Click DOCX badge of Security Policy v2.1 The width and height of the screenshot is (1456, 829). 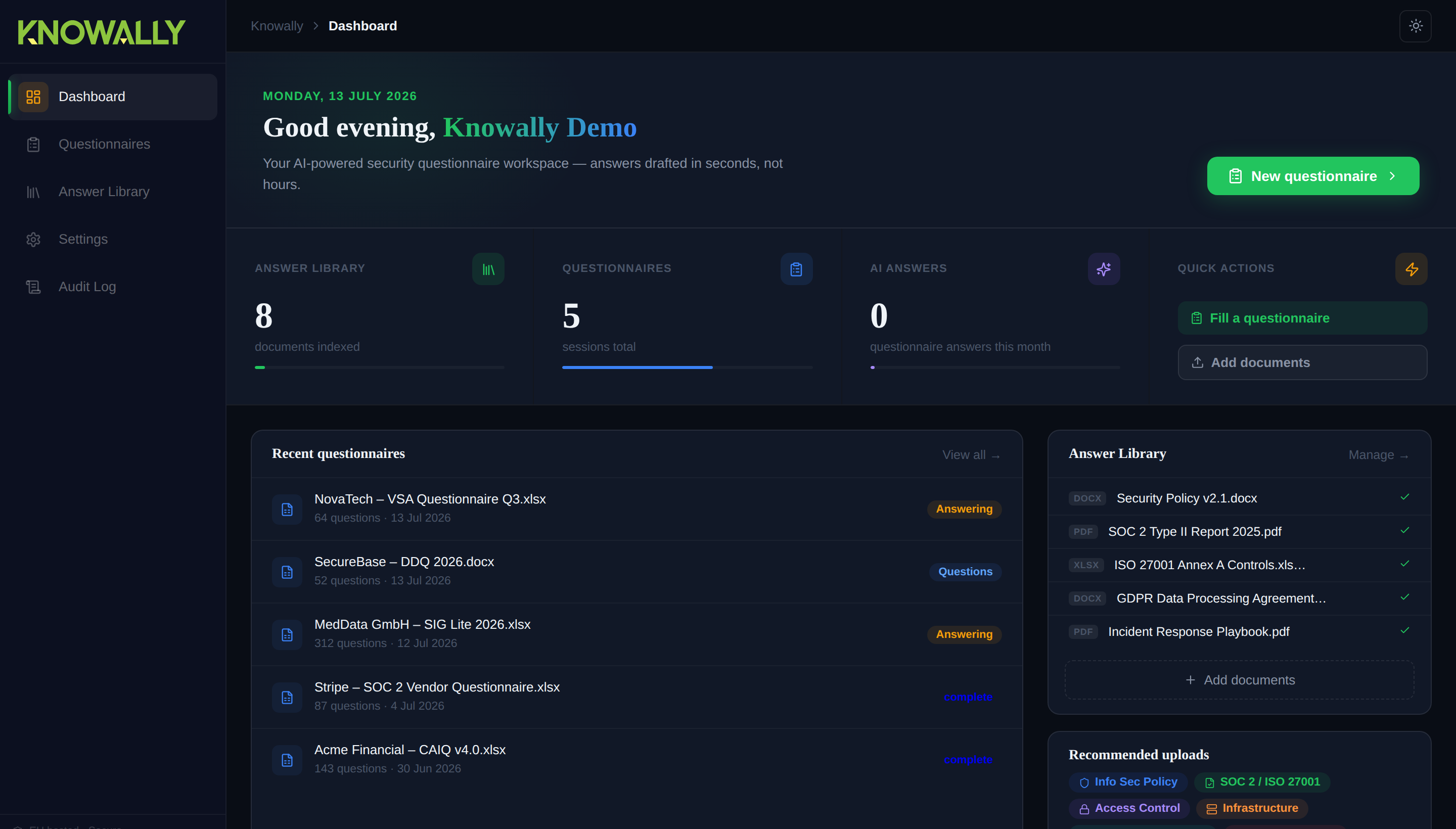click(x=1087, y=498)
